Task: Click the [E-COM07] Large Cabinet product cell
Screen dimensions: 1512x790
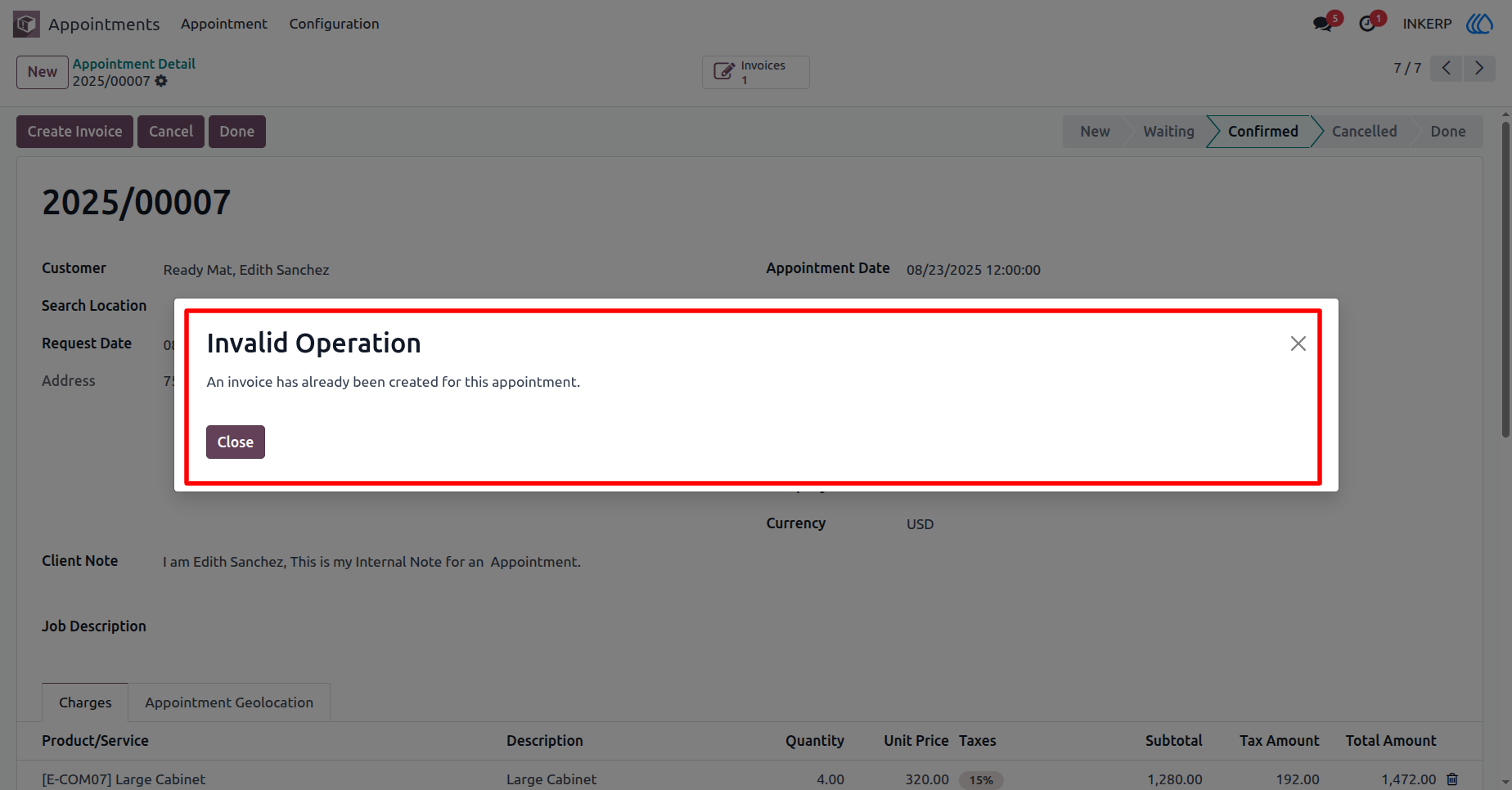Action: (x=124, y=779)
